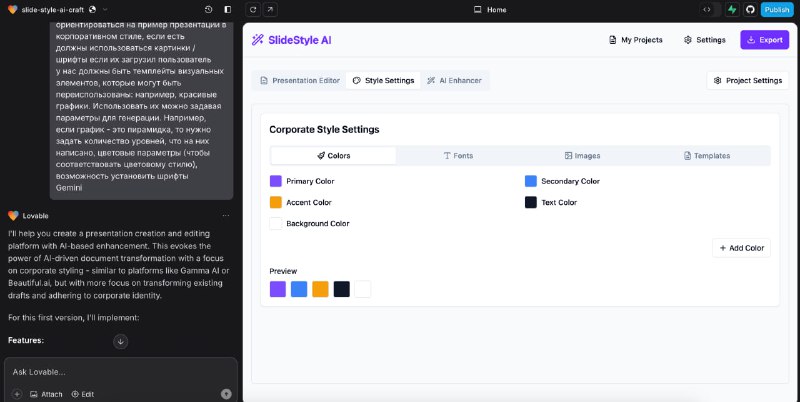The height and width of the screenshot is (402, 800).
Task: Open chat history clock icon
Action: pyautogui.click(x=208, y=9)
